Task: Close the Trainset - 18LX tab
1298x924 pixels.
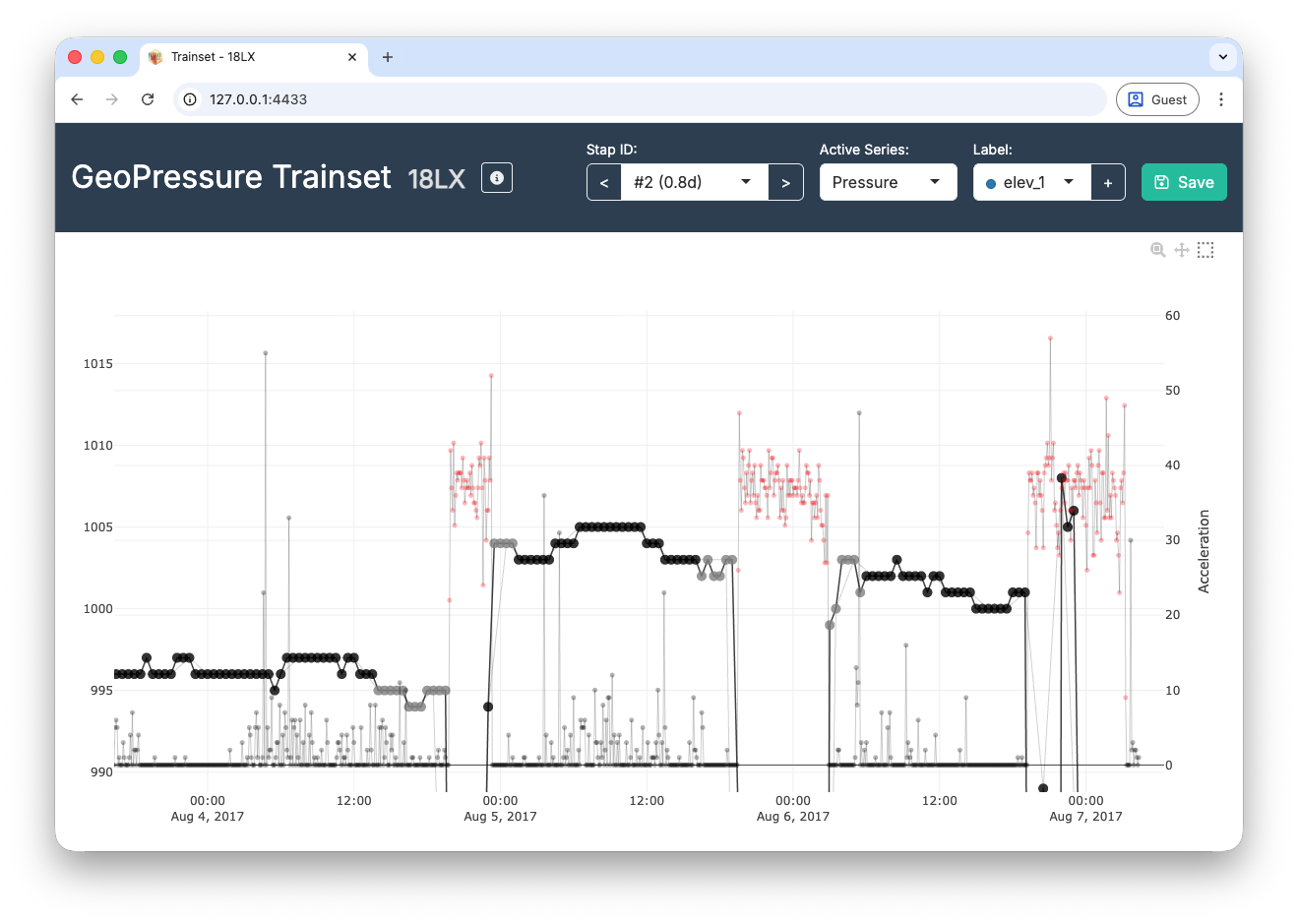Action: (352, 57)
